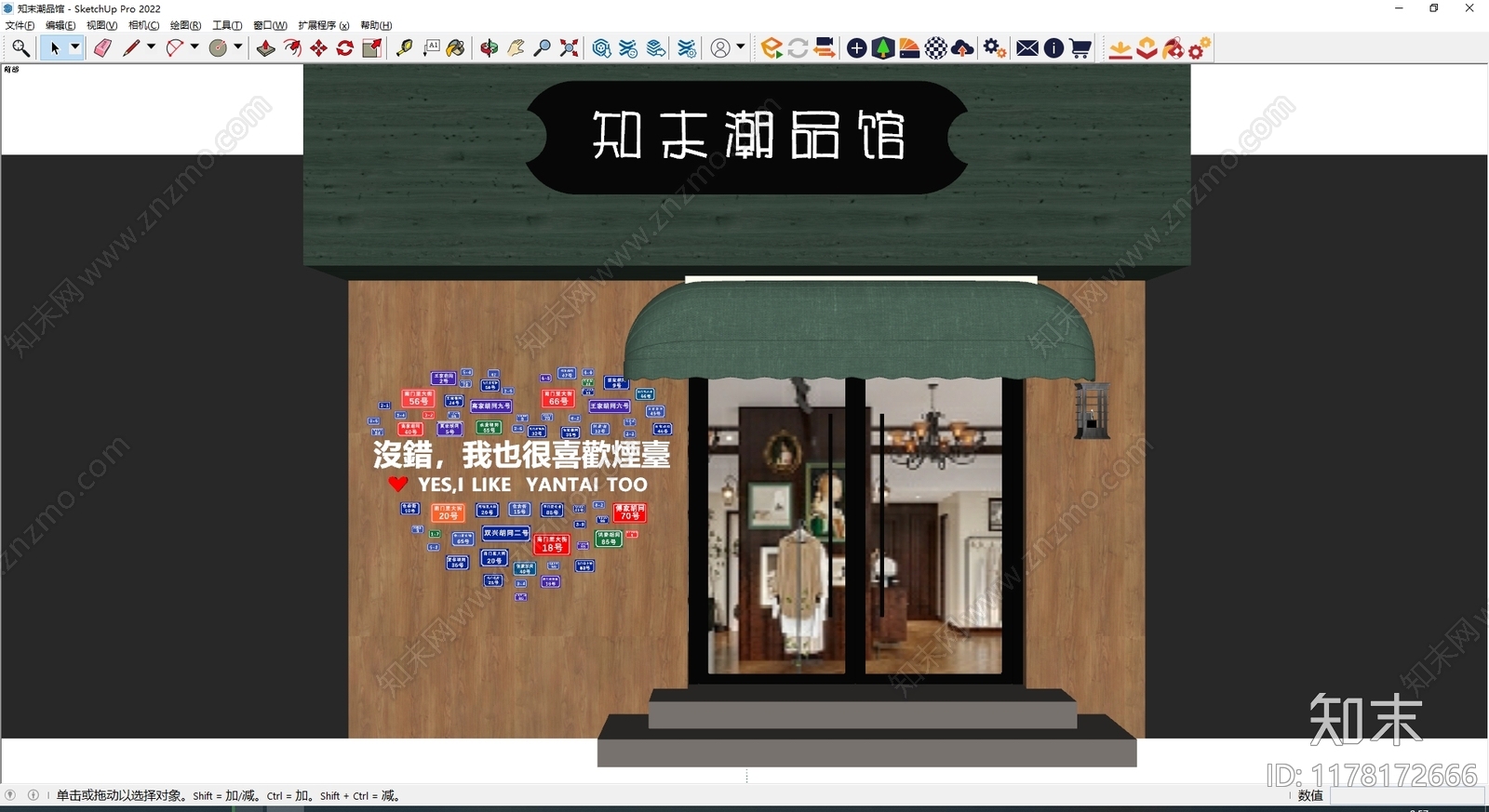Open the Enscape general settings gears

click(x=995, y=48)
